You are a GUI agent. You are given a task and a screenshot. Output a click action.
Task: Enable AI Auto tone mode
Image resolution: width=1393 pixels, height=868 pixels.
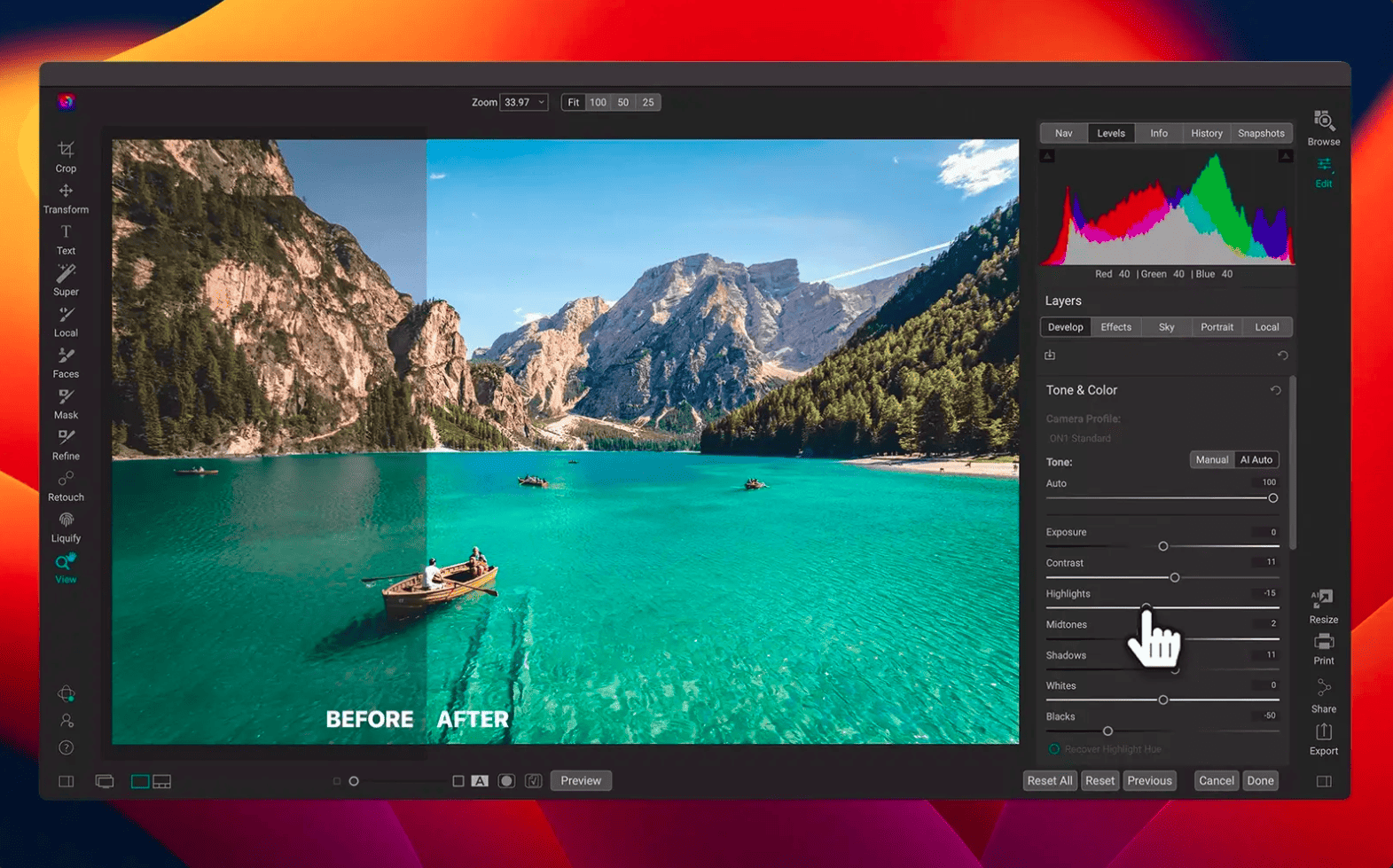click(1256, 459)
